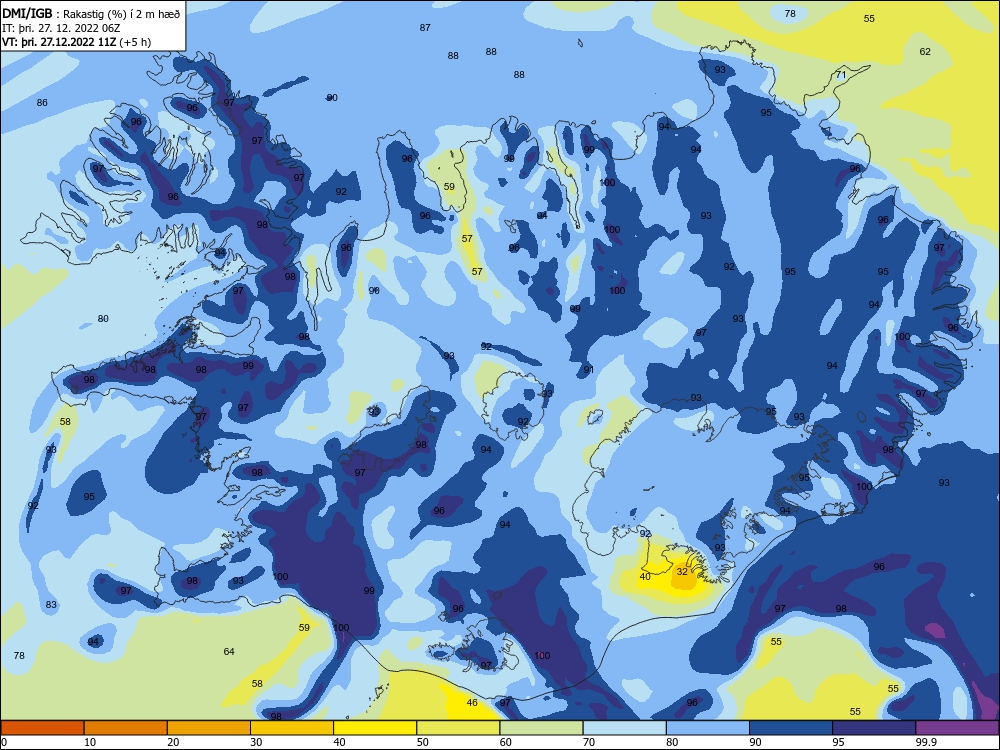Click the humidity value '46' on the map
Viewport: 1000px width, 750px height.
[x=472, y=702]
